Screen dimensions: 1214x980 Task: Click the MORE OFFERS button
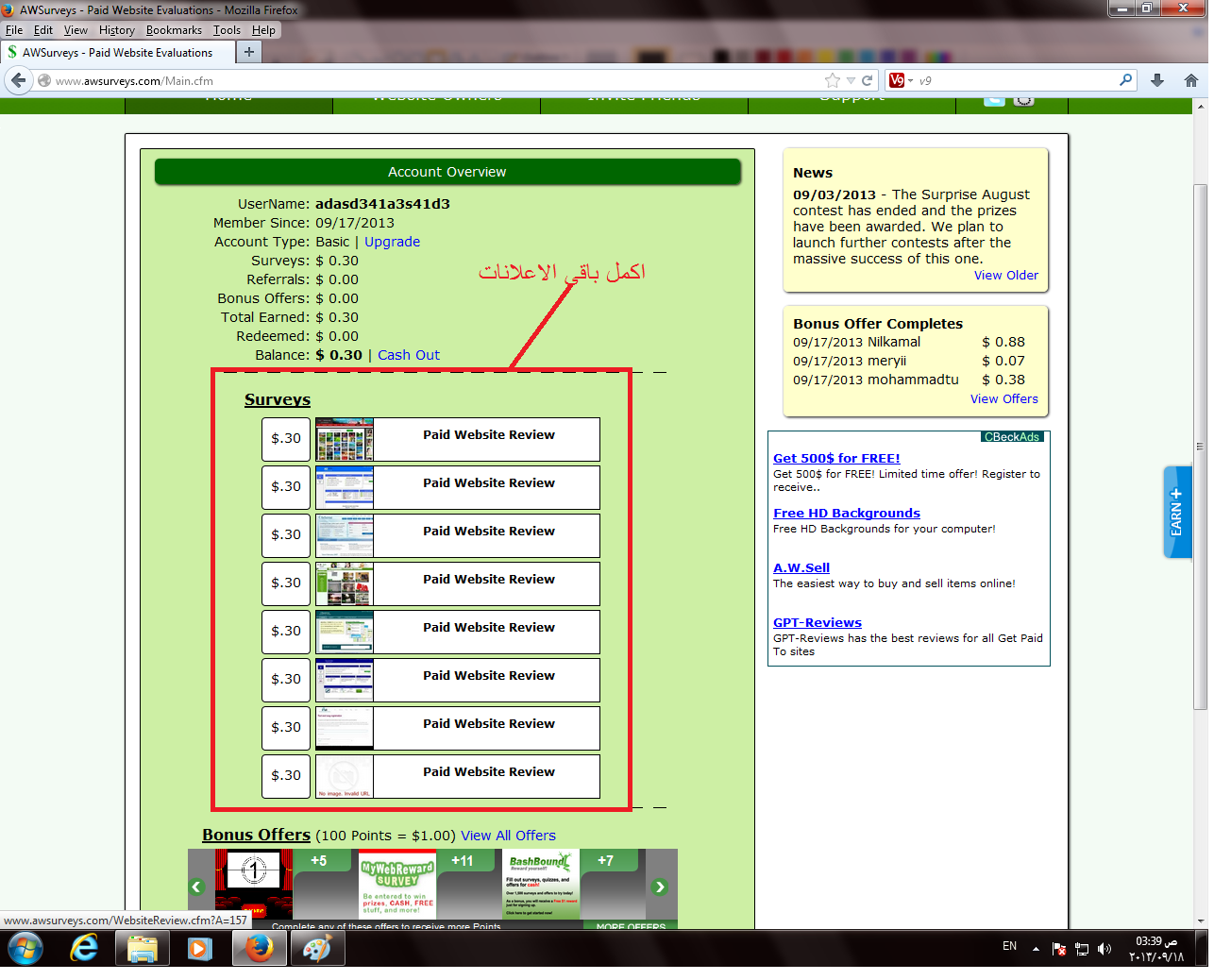tap(631, 926)
